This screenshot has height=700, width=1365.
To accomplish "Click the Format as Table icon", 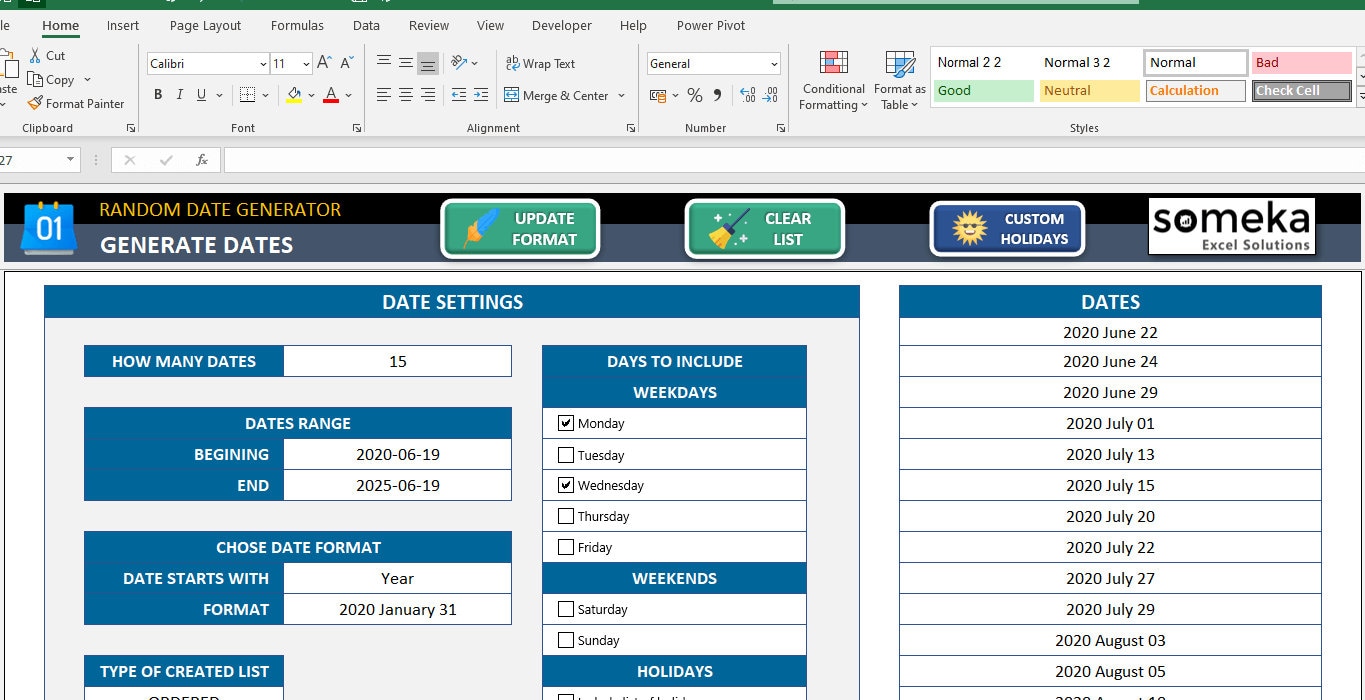I will pyautogui.click(x=897, y=80).
